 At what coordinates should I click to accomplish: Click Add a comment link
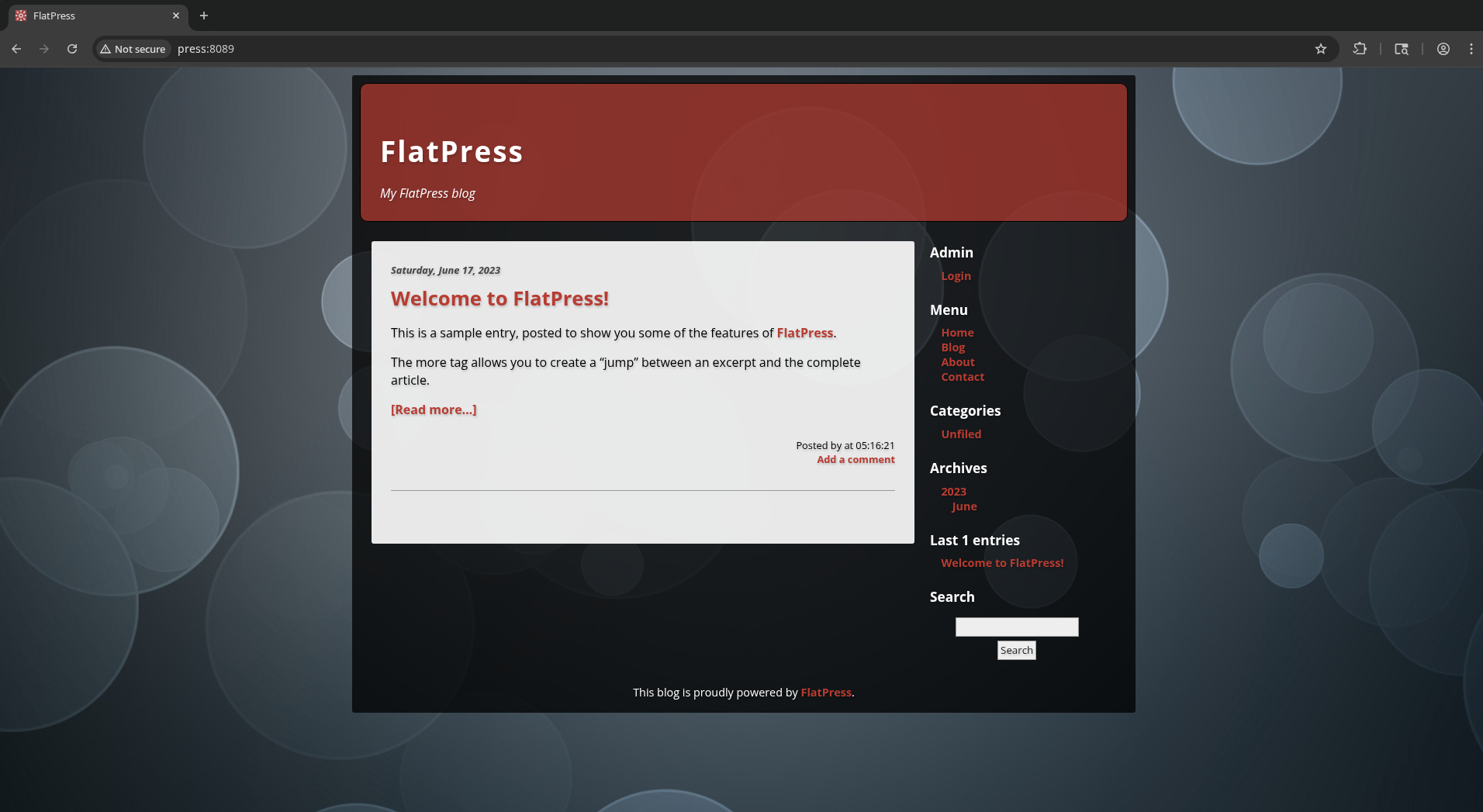tap(856, 460)
